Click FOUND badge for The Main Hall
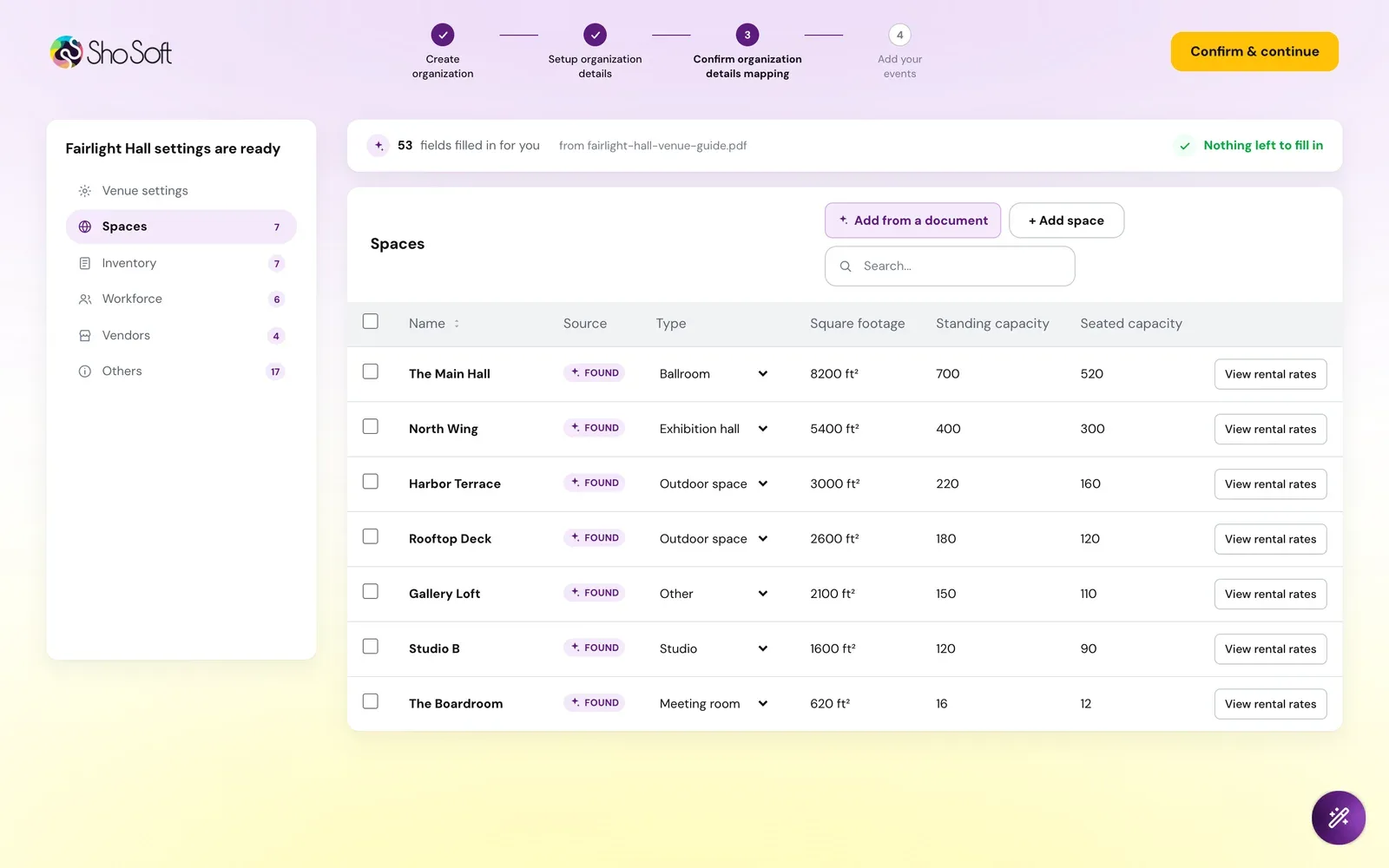 coord(595,373)
